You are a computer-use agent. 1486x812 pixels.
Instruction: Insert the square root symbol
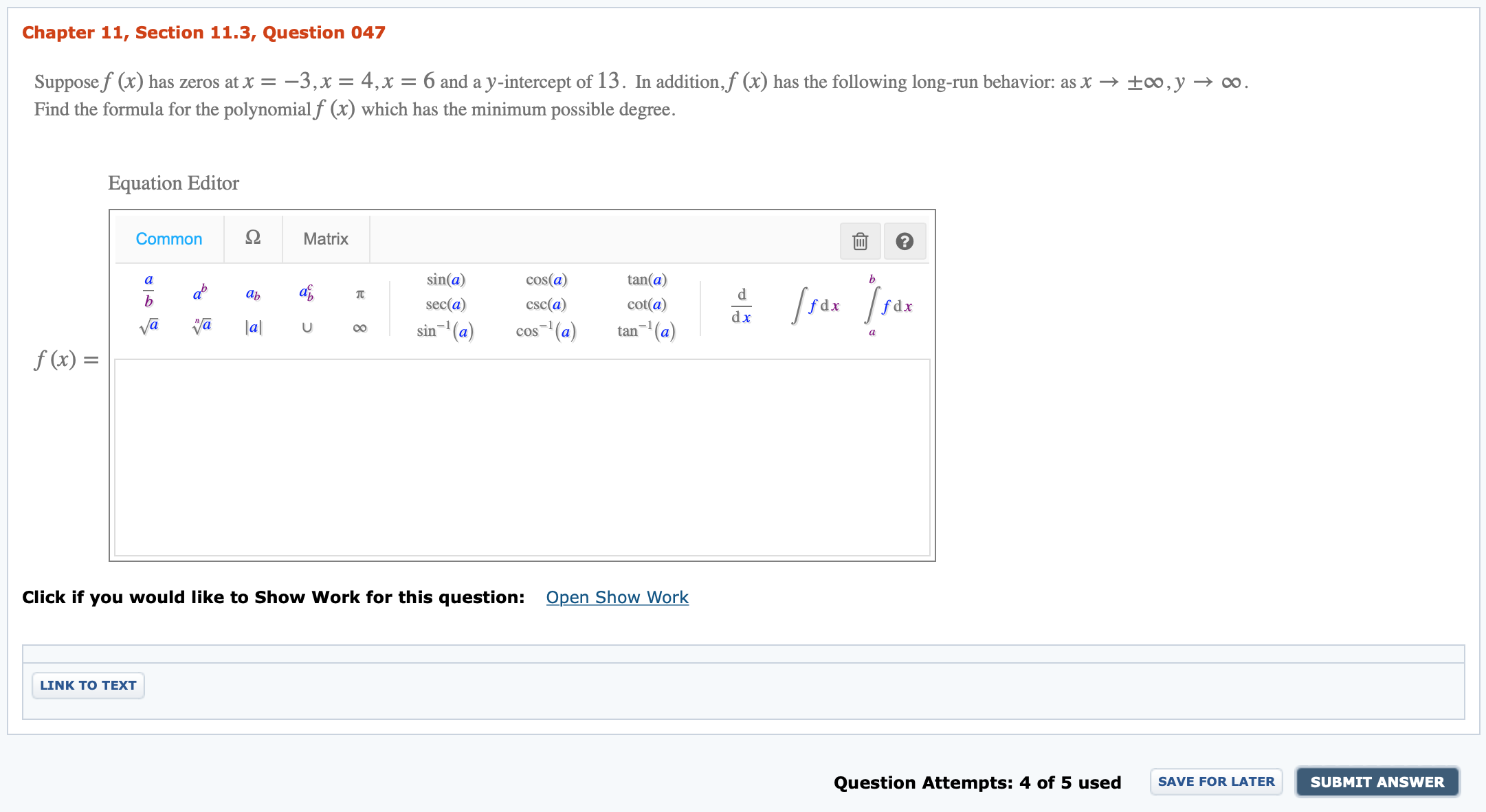148,326
